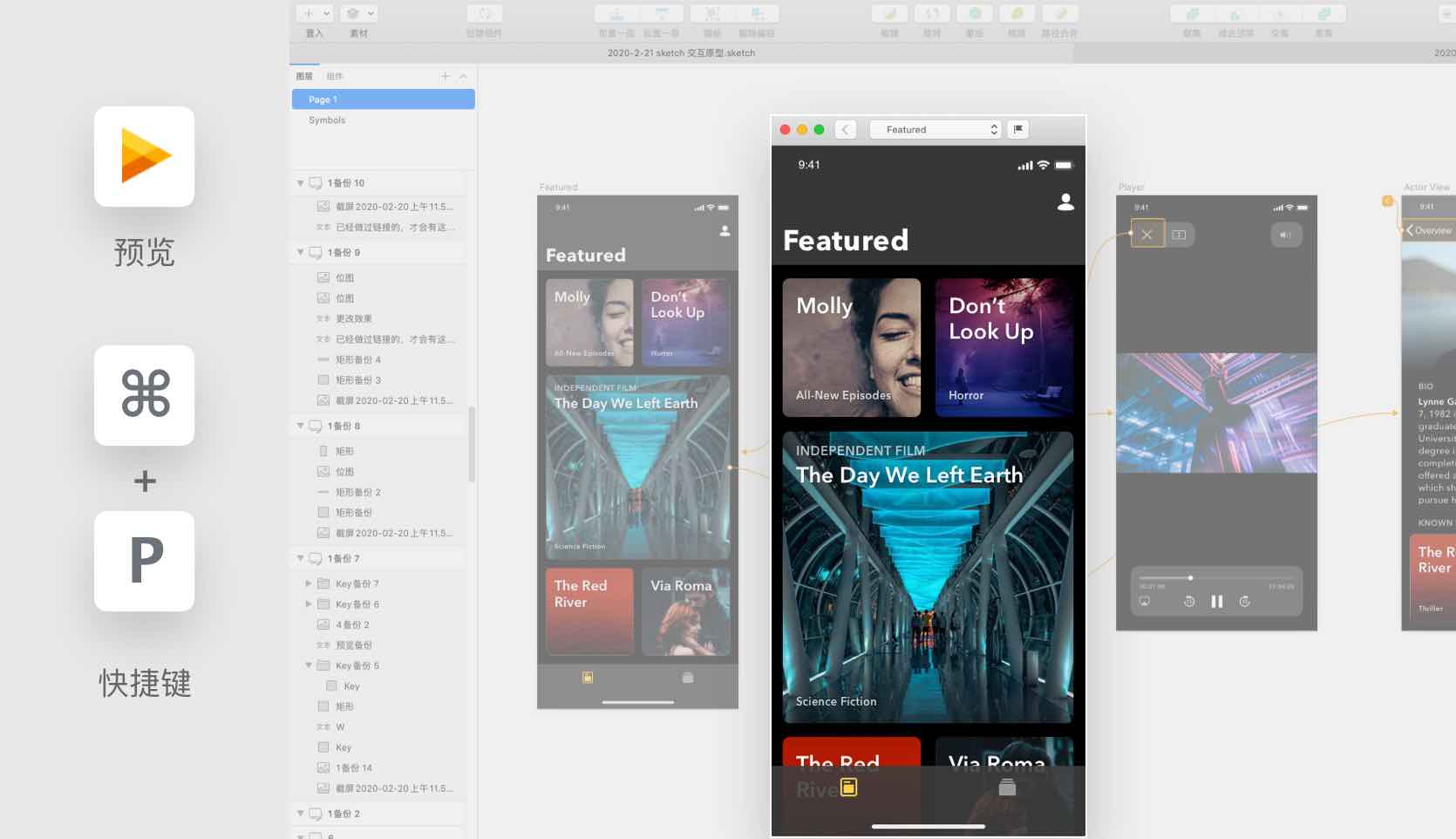1456x839 pixels.
Task: Collapse the pages list with the caret
Action: tap(463, 76)
